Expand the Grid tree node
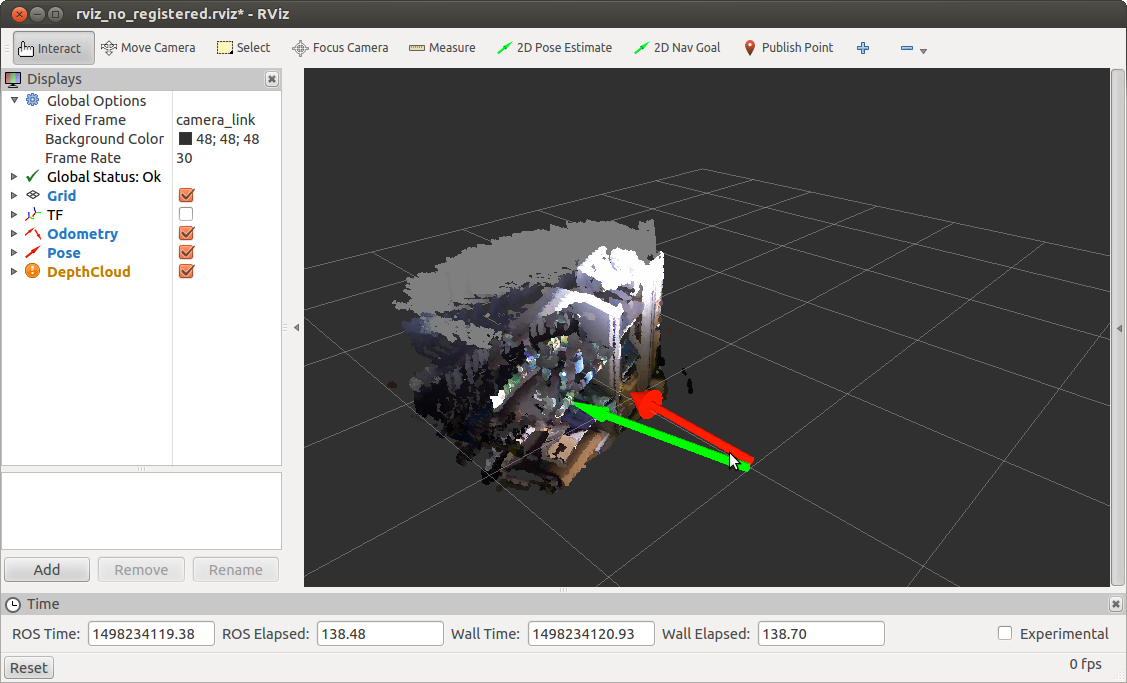Screen dimensions: 1127x683 14,196
